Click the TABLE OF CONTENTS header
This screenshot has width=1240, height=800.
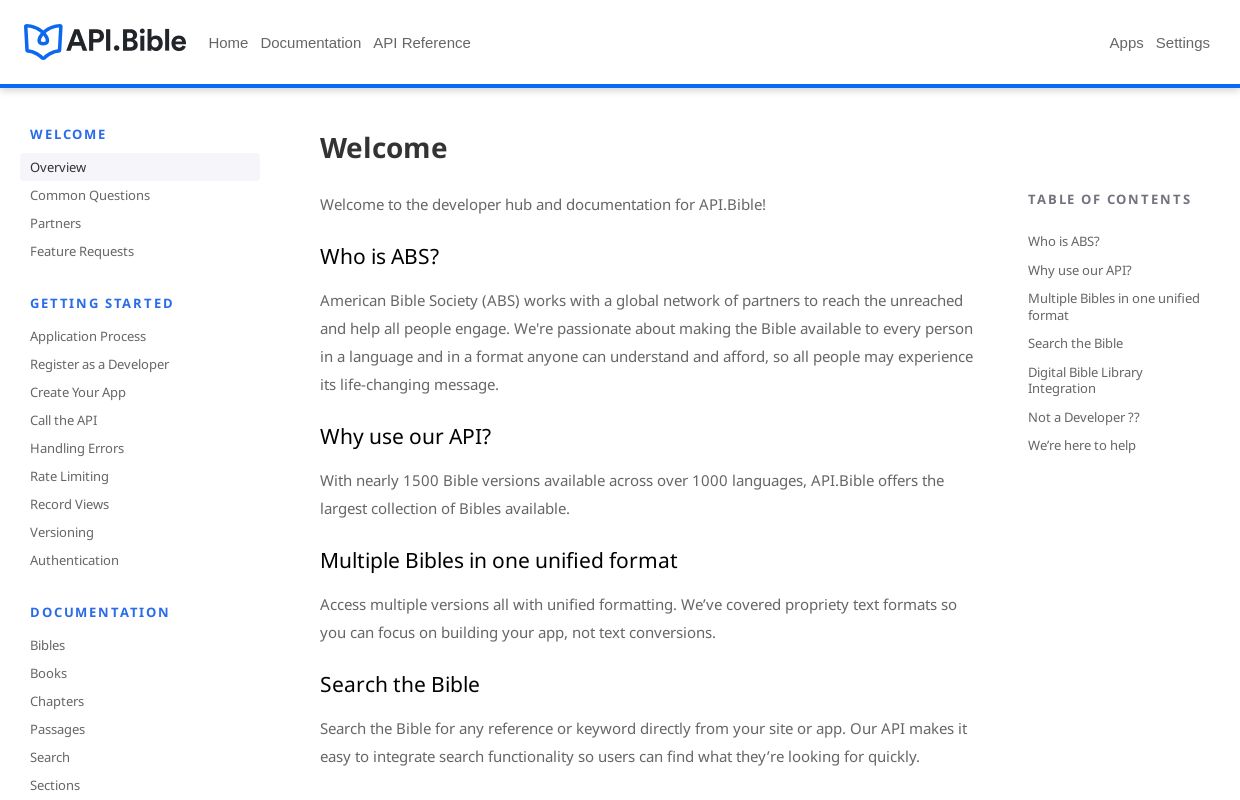pyautogui.click(x=1110, y=199)
